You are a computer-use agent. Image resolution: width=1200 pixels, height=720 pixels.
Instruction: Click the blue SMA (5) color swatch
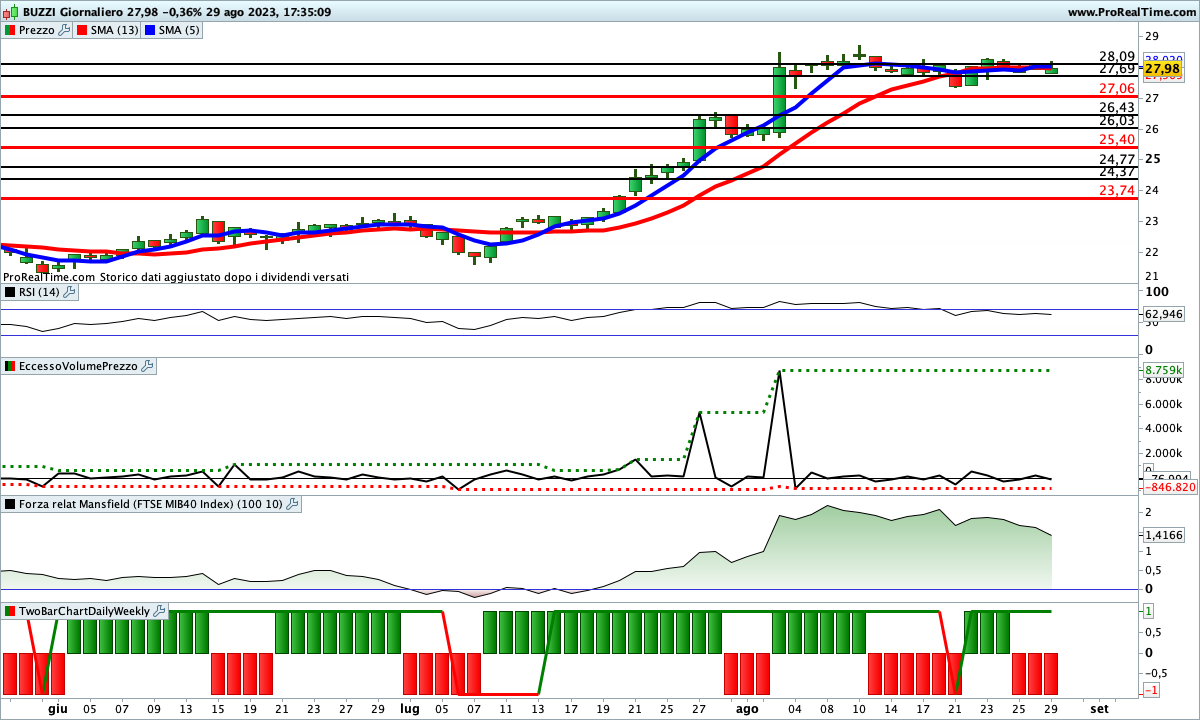(x=151, y=30)
